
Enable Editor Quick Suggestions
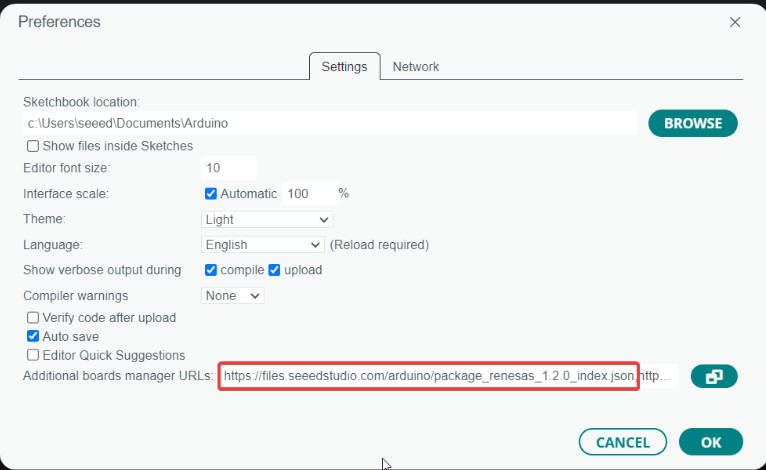tap(33, 355)
